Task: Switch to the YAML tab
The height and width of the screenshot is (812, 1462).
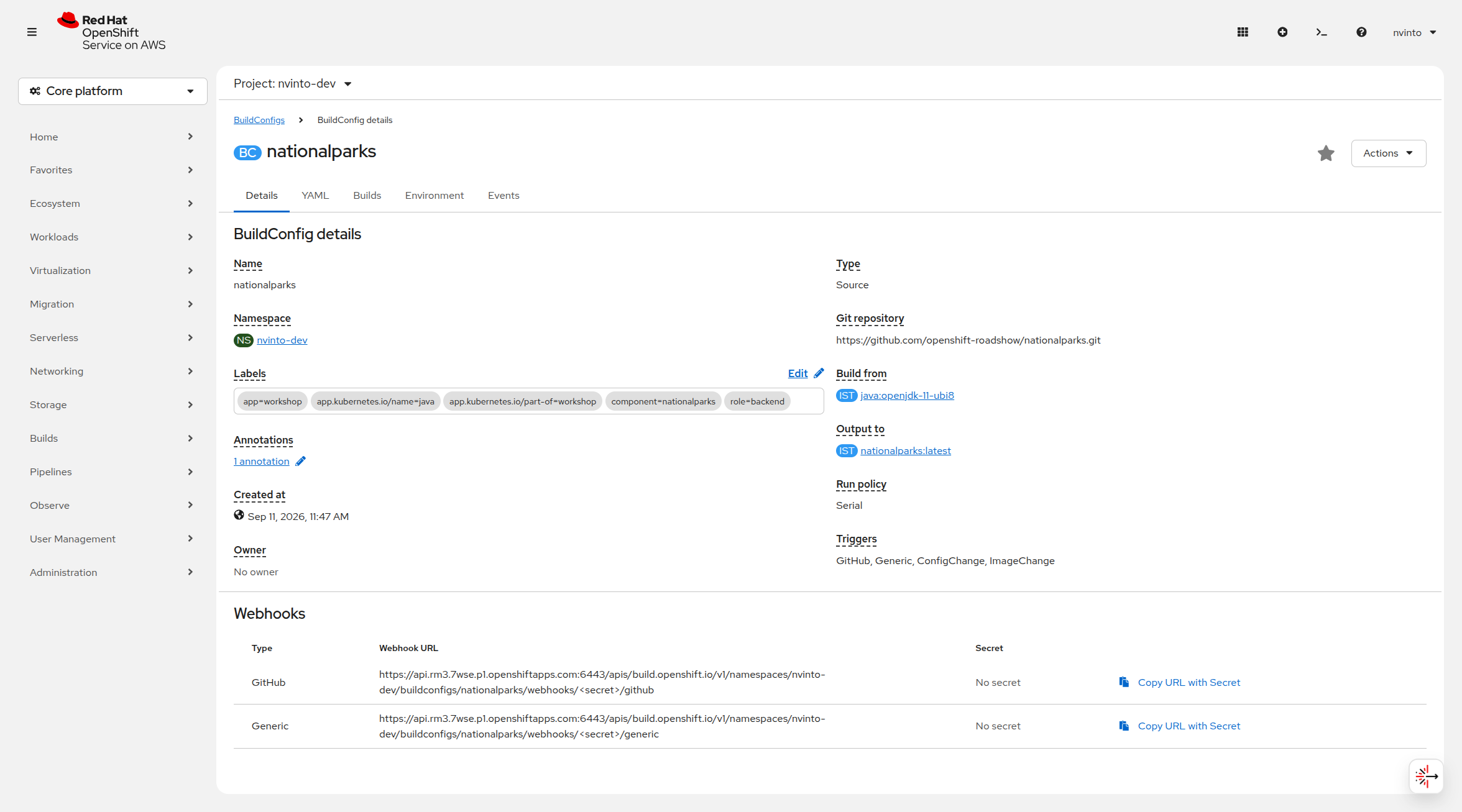Action: click(315, 196)
